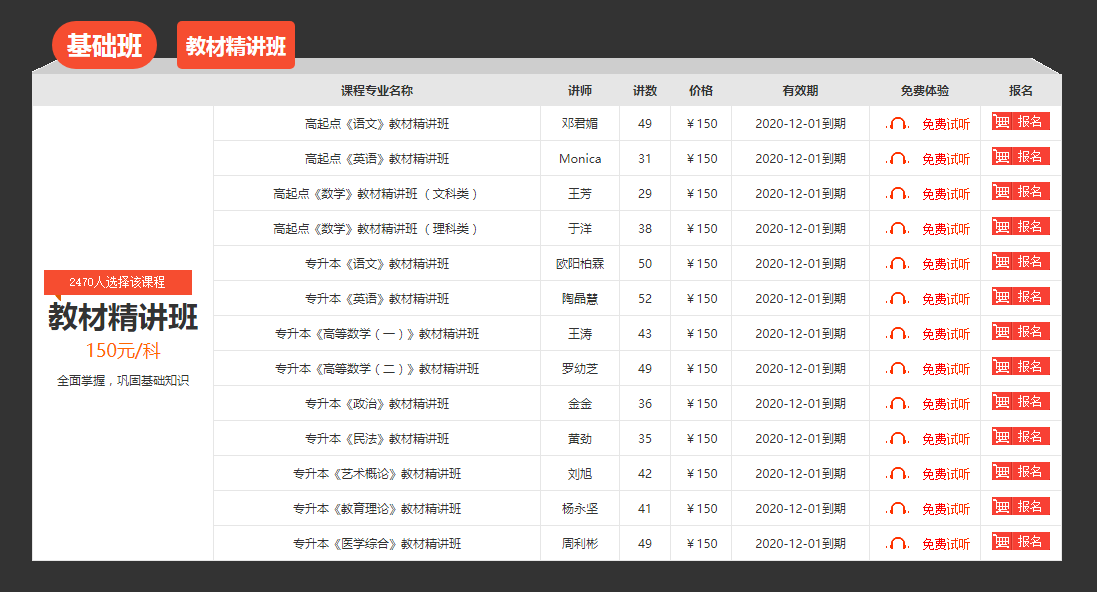Click 报名 button for 高起点《语文》
Screen dimensions: 1097x592
coord(1021,122)
